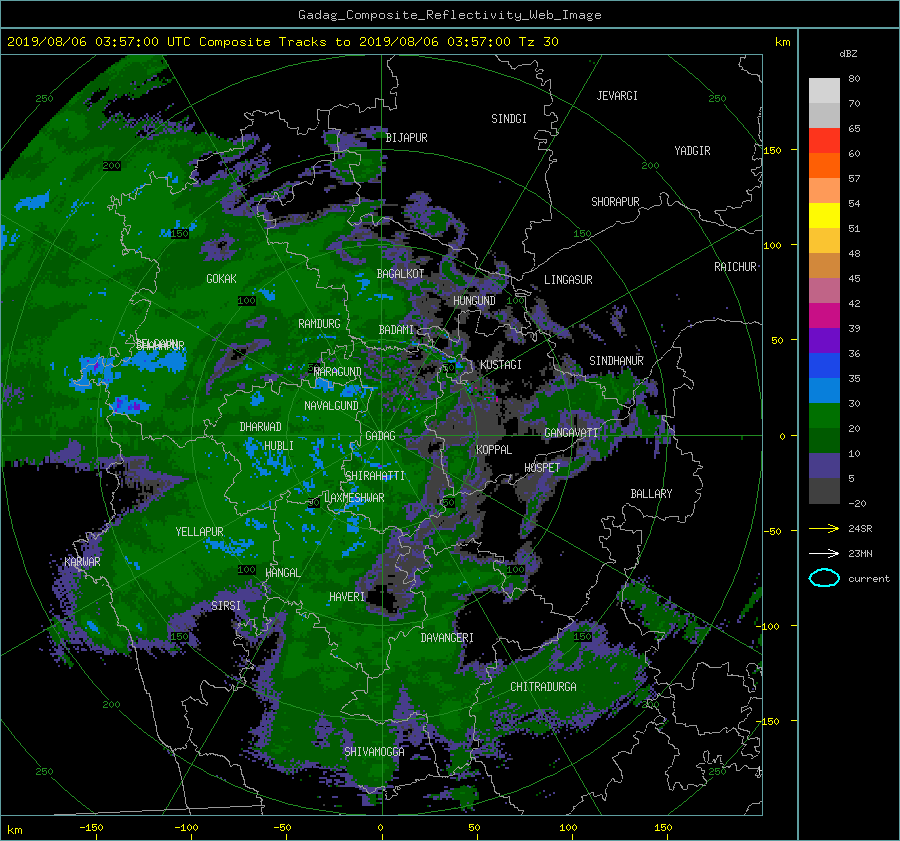Click the Gadag_Composite_Reflectivity_Web_Image title

449,15
